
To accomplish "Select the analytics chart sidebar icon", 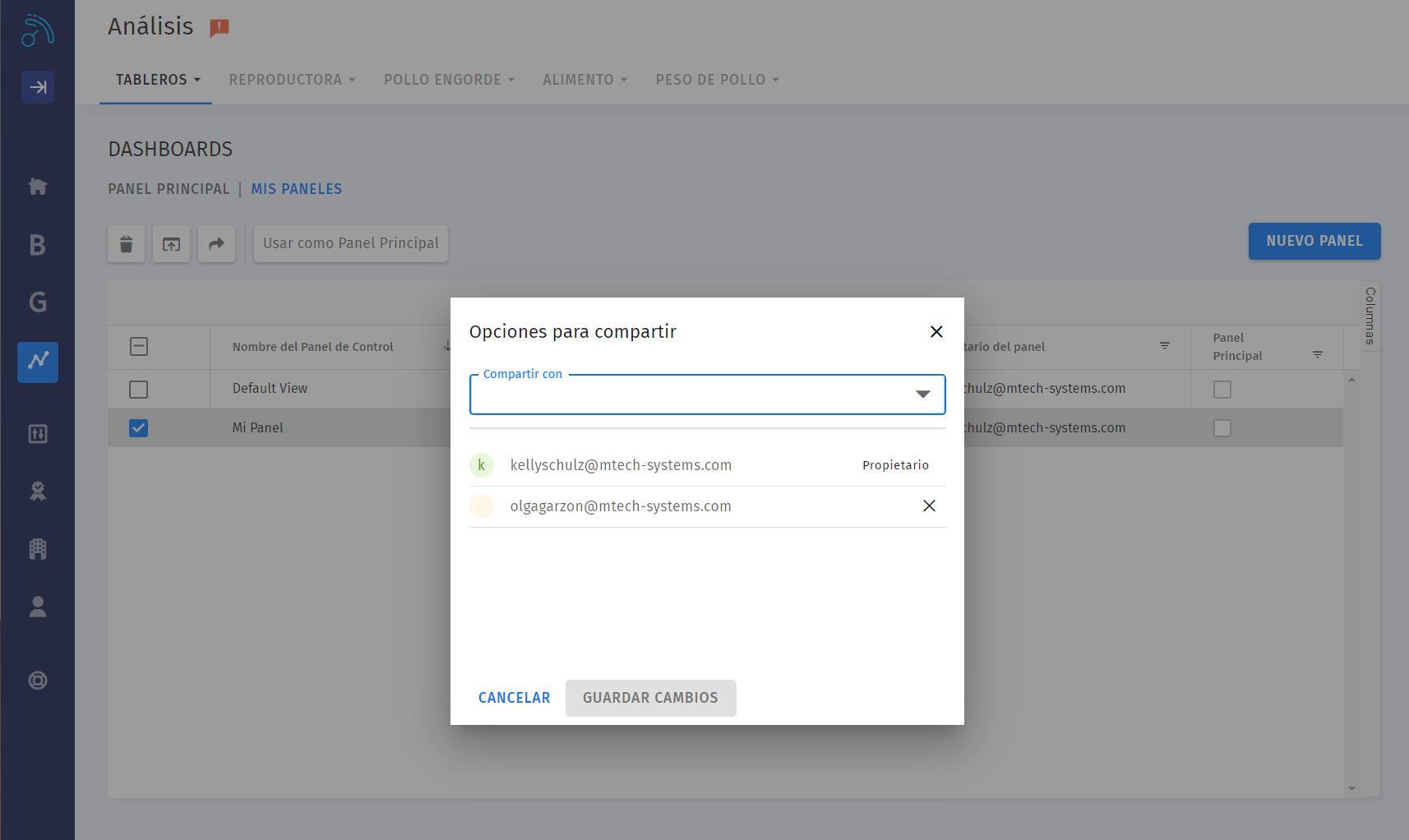I will (38, 362).
